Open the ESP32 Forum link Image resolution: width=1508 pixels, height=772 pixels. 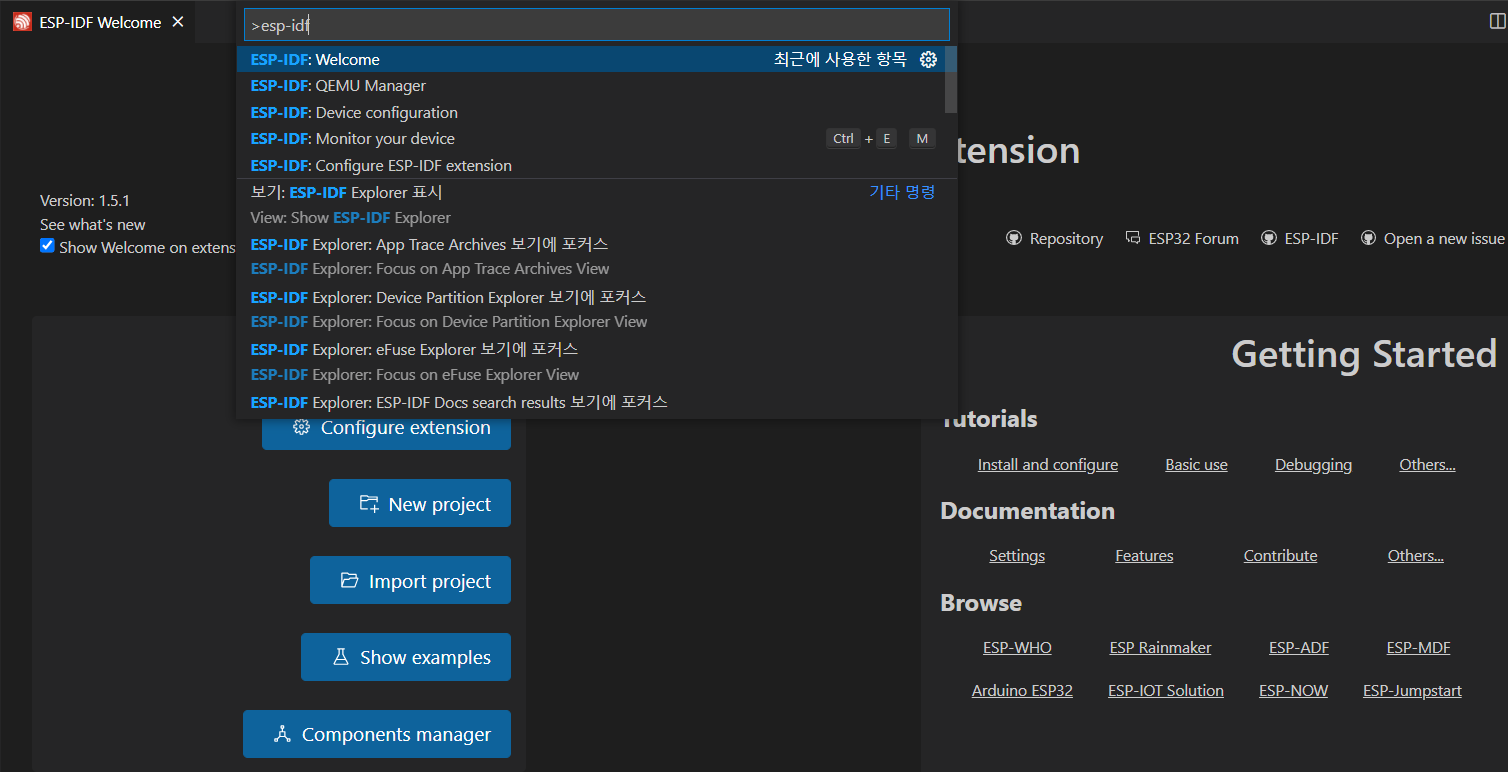[x=1193, y=239]
